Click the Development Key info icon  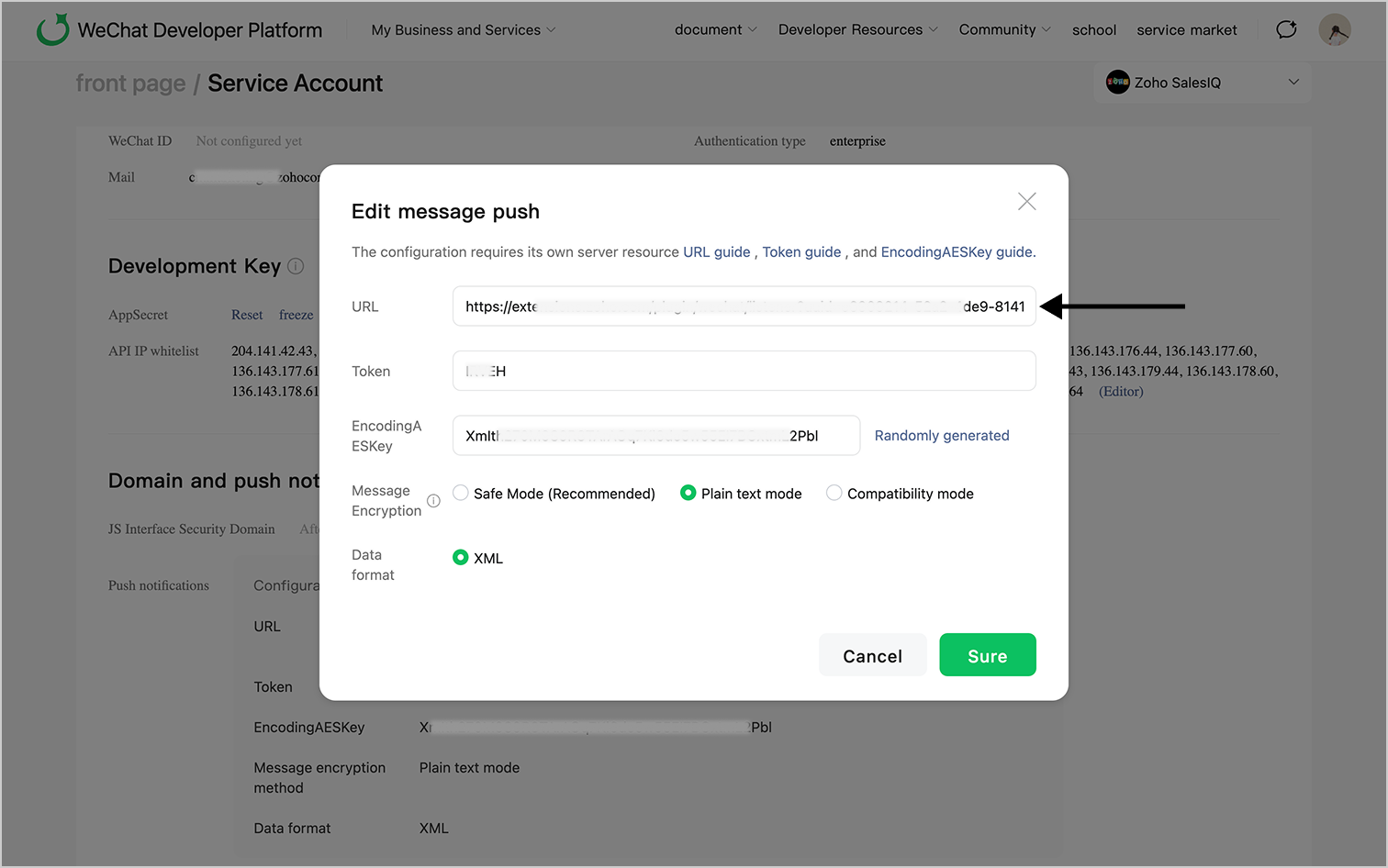click(x=296, y=266)
